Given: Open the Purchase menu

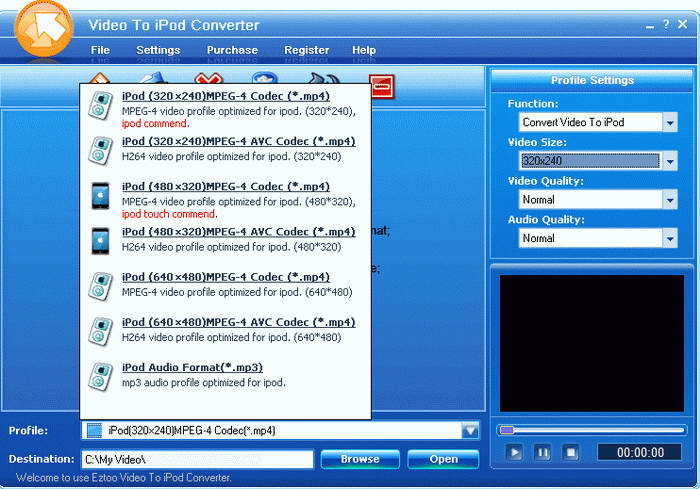Looking at the screenshot, I should (x=232, y=50).
